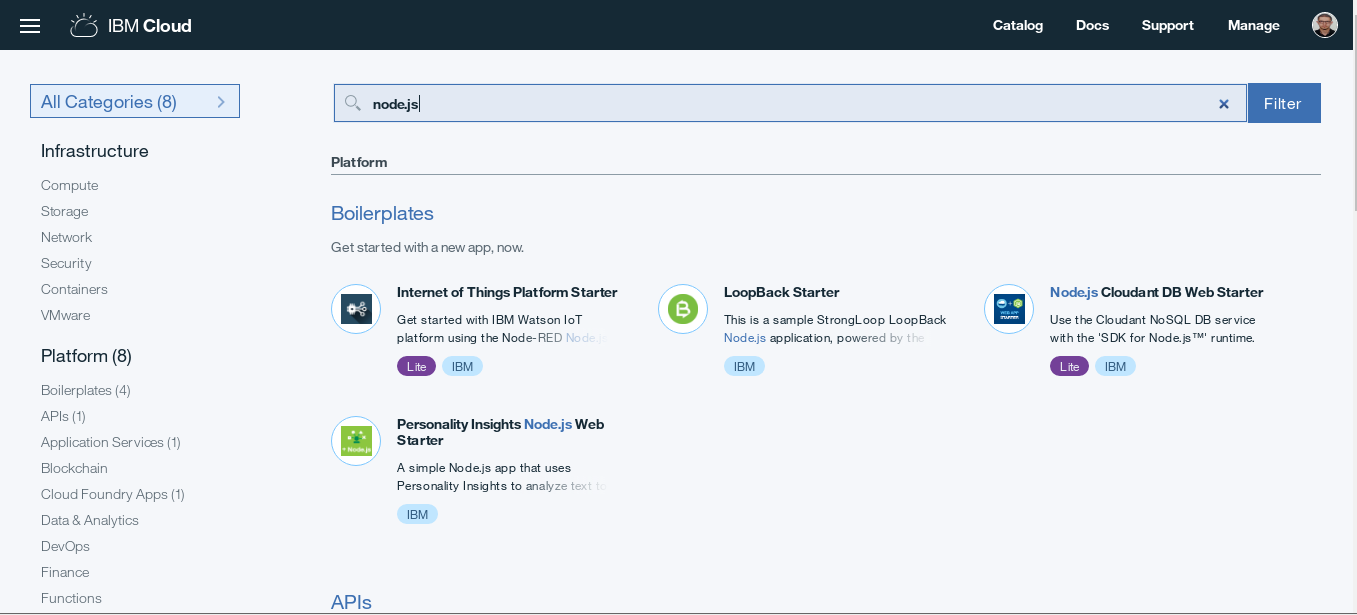Click the IBM Cloud logo icon
Image resolution: width=1357 pixels, height=615 pixels.
pos(84,26)
